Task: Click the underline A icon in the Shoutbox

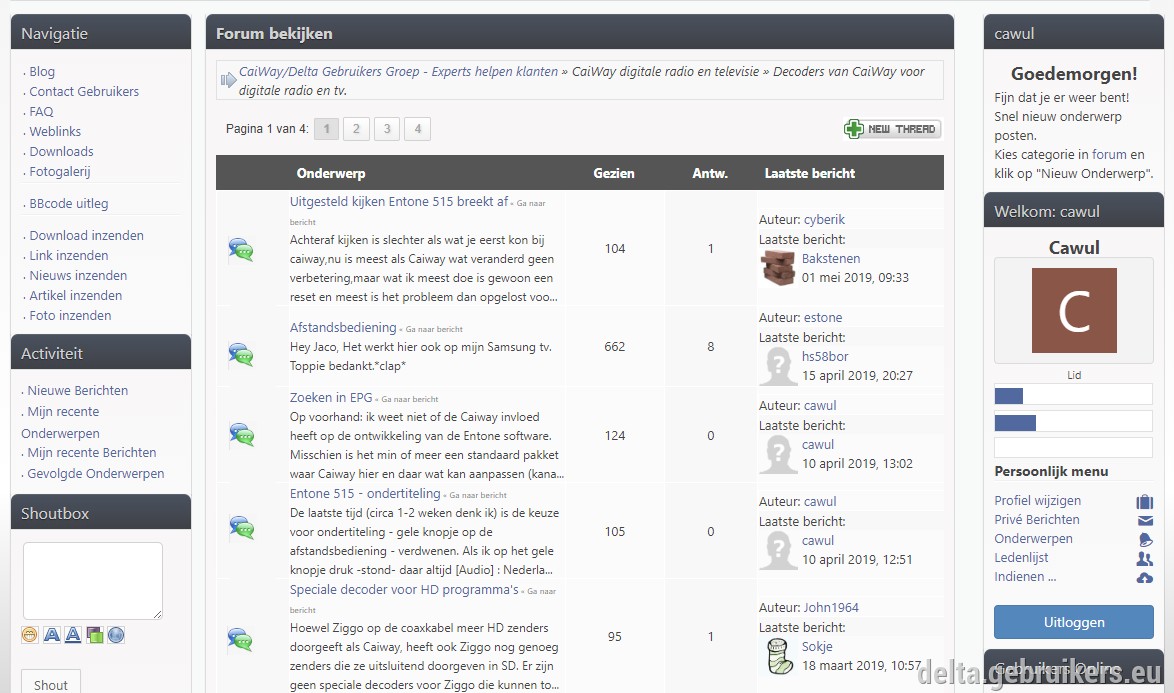Action: pyautogui.click(x=73, y=635)
